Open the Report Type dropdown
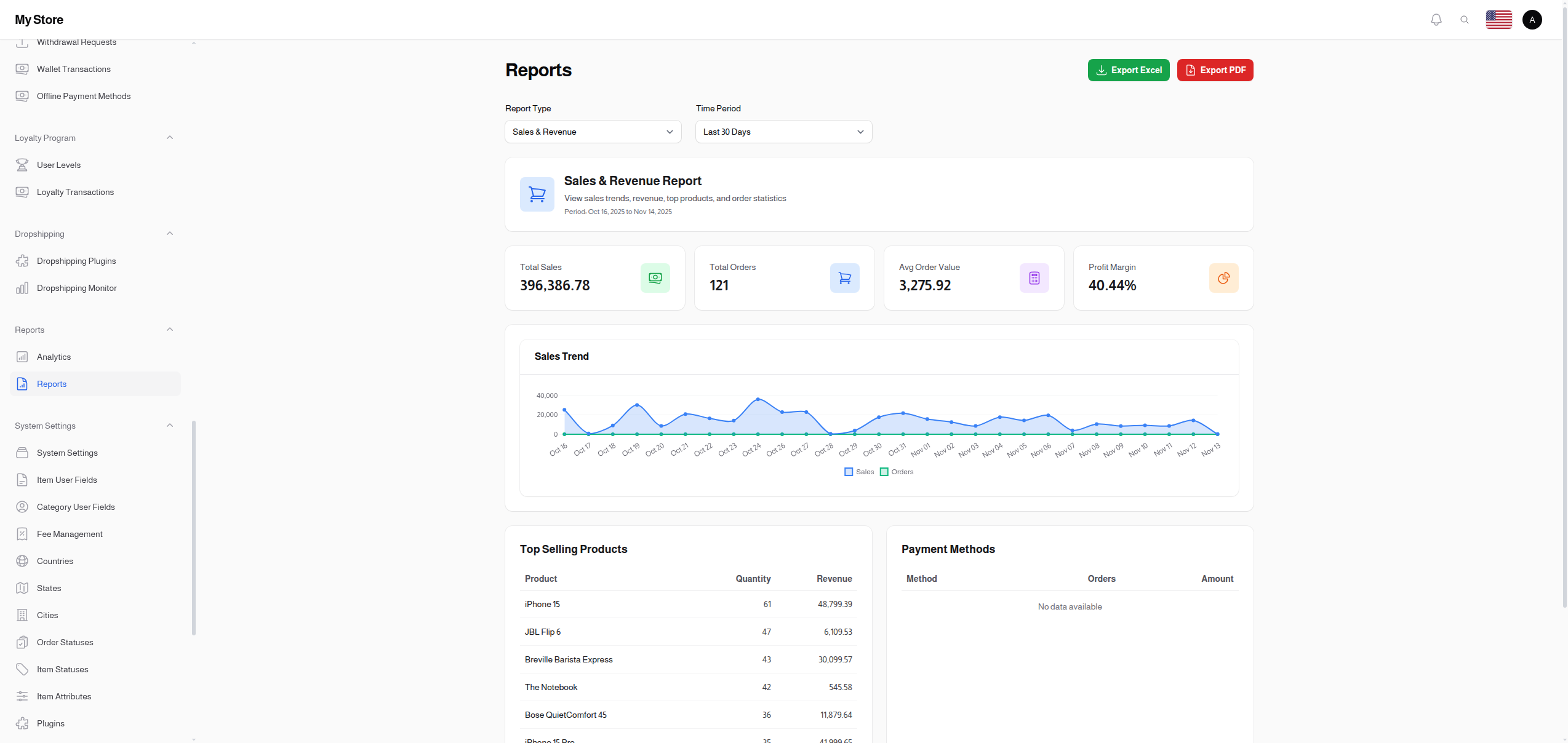Screen dimensions: 1568x743 coord(592,132)
